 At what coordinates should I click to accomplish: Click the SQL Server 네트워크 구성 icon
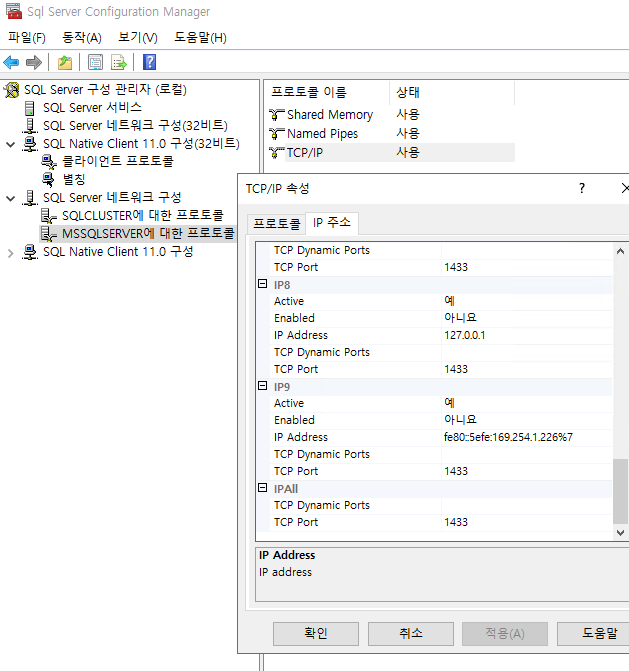(30, 198)
